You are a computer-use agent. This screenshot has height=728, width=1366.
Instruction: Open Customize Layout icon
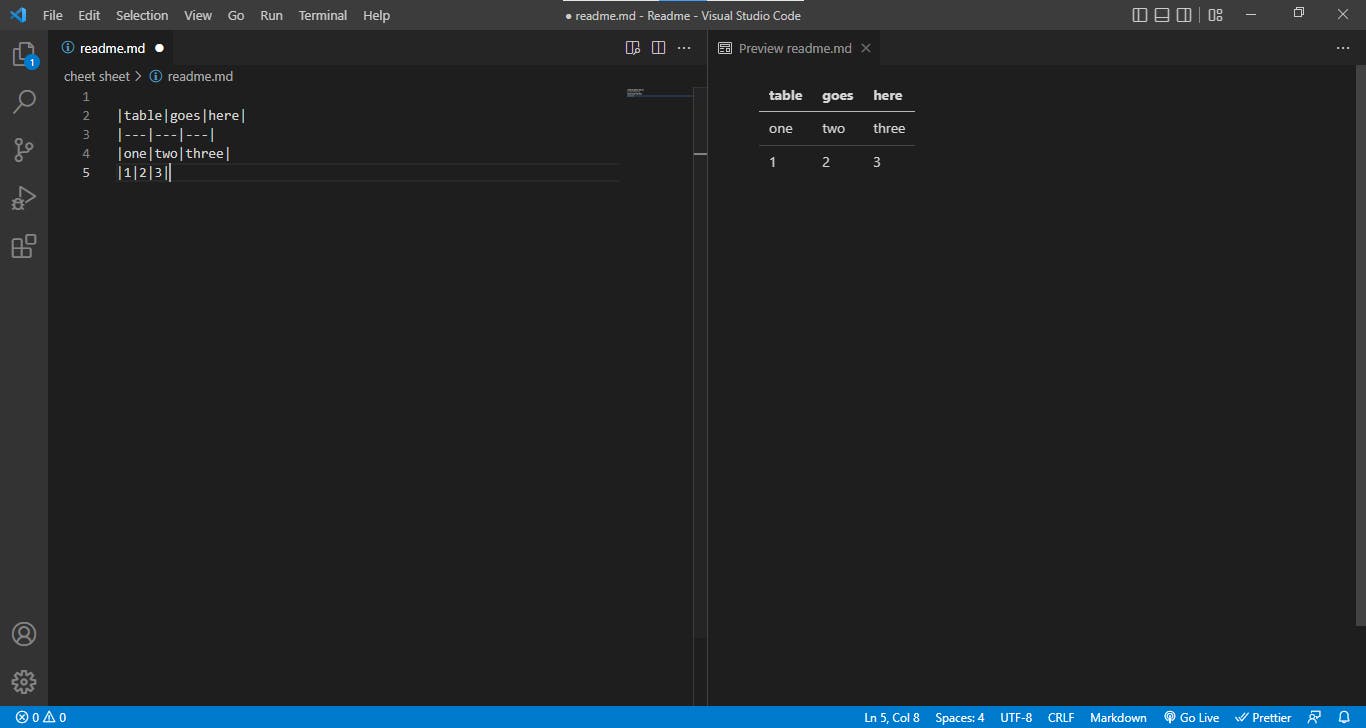tap(1215, 15)
